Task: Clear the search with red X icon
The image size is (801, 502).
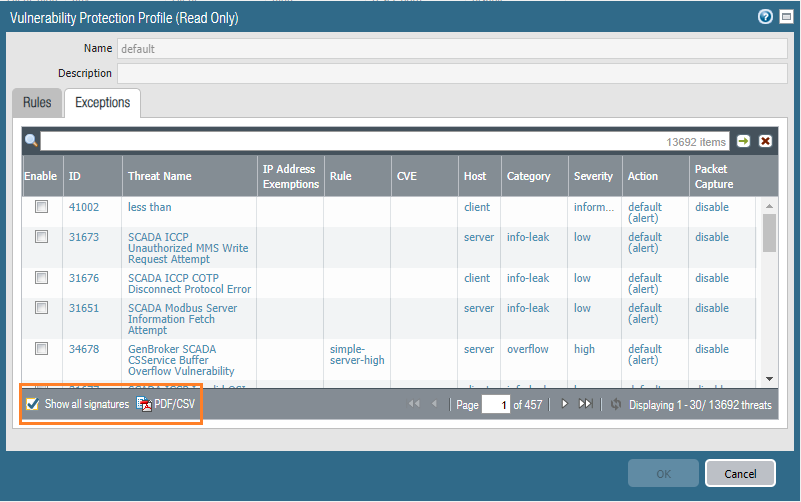Action: (765, 141)
